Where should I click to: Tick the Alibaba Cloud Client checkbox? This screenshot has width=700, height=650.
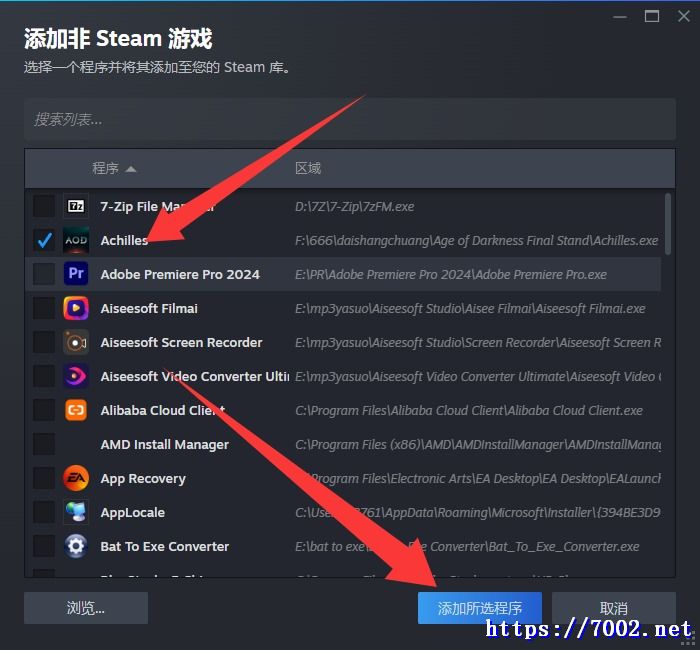click(44, 410)
